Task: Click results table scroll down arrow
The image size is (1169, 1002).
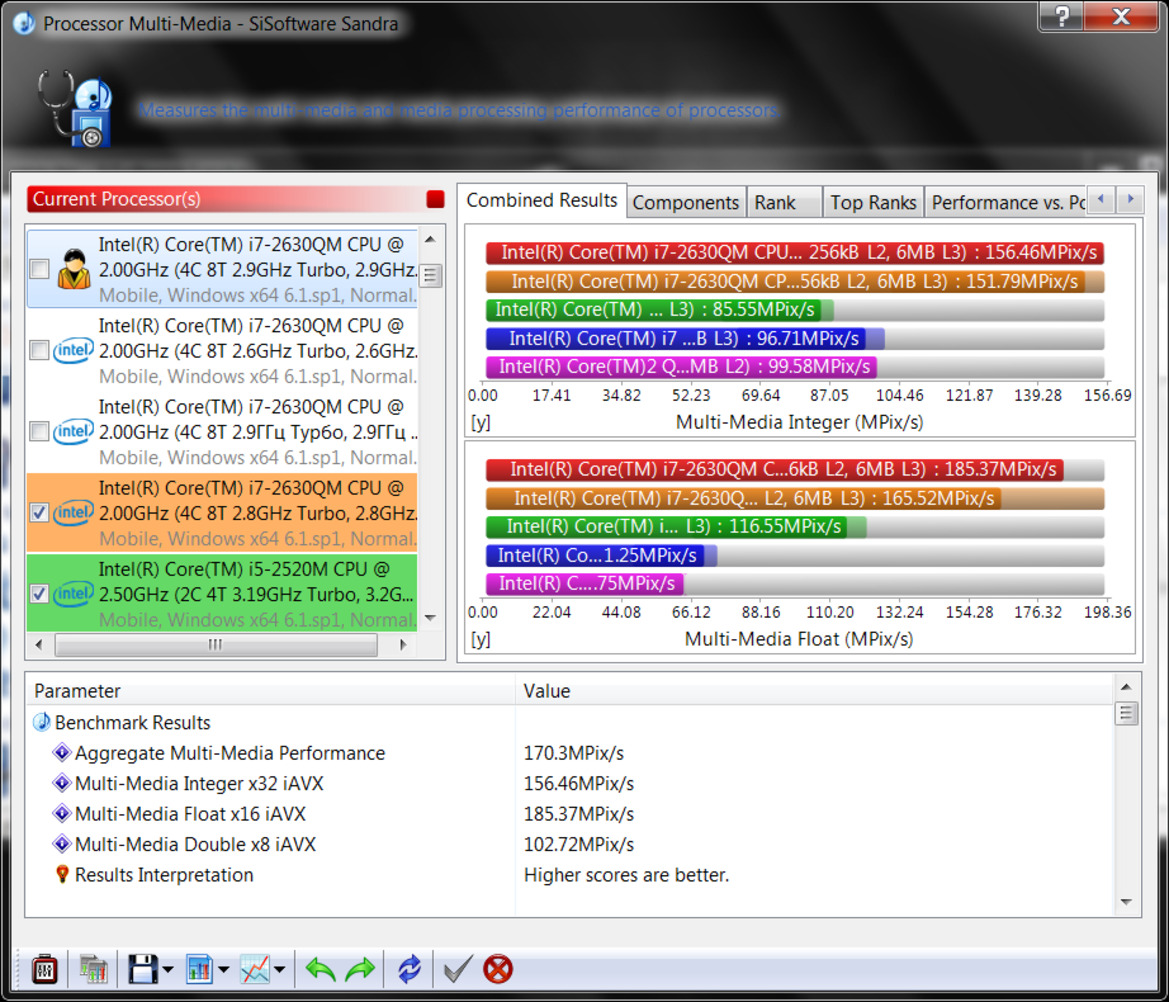Action: [1126, 902]
